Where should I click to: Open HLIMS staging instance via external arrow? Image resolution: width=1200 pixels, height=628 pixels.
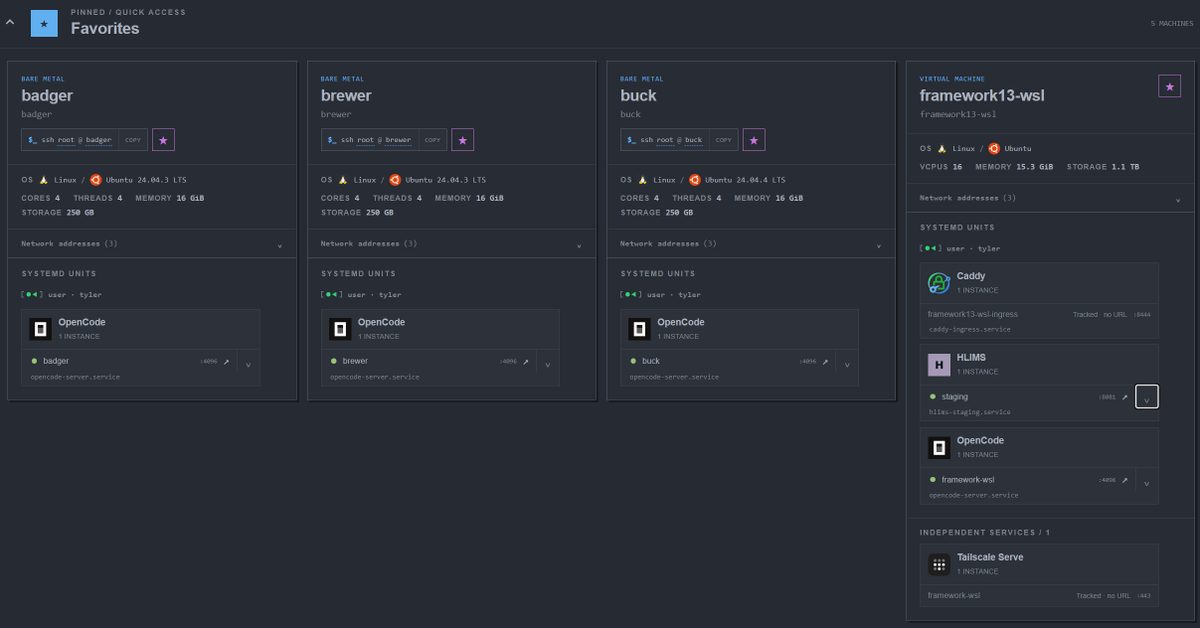(1124, 398)
